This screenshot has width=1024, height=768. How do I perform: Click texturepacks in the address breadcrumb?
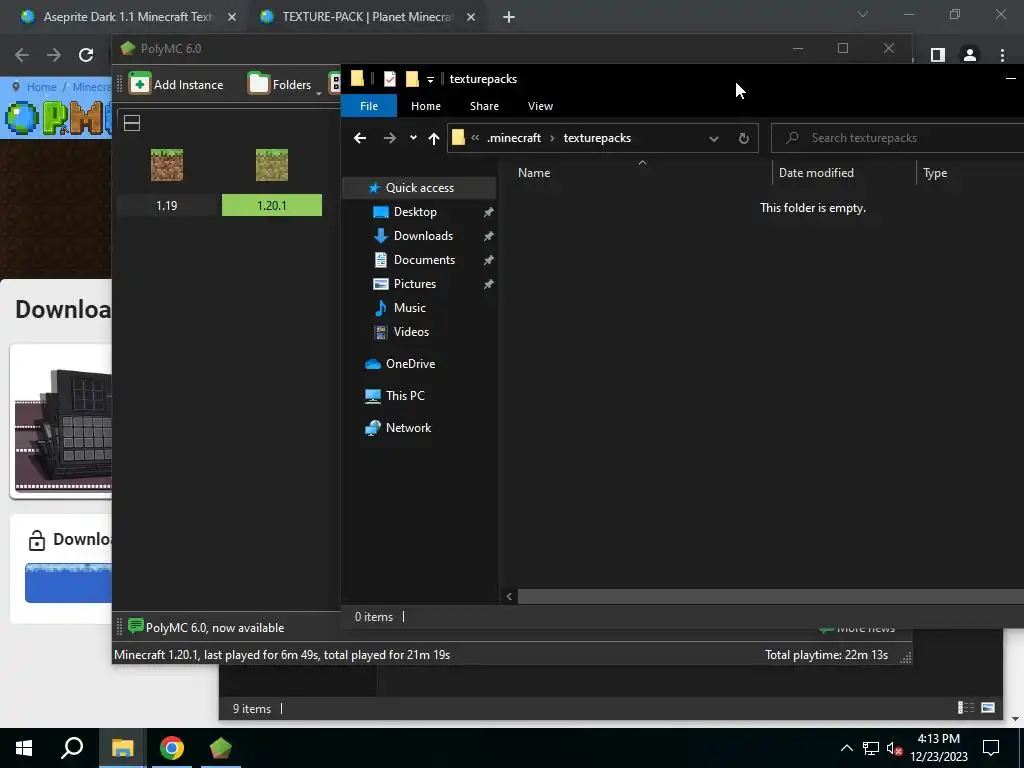pos(597,138)
